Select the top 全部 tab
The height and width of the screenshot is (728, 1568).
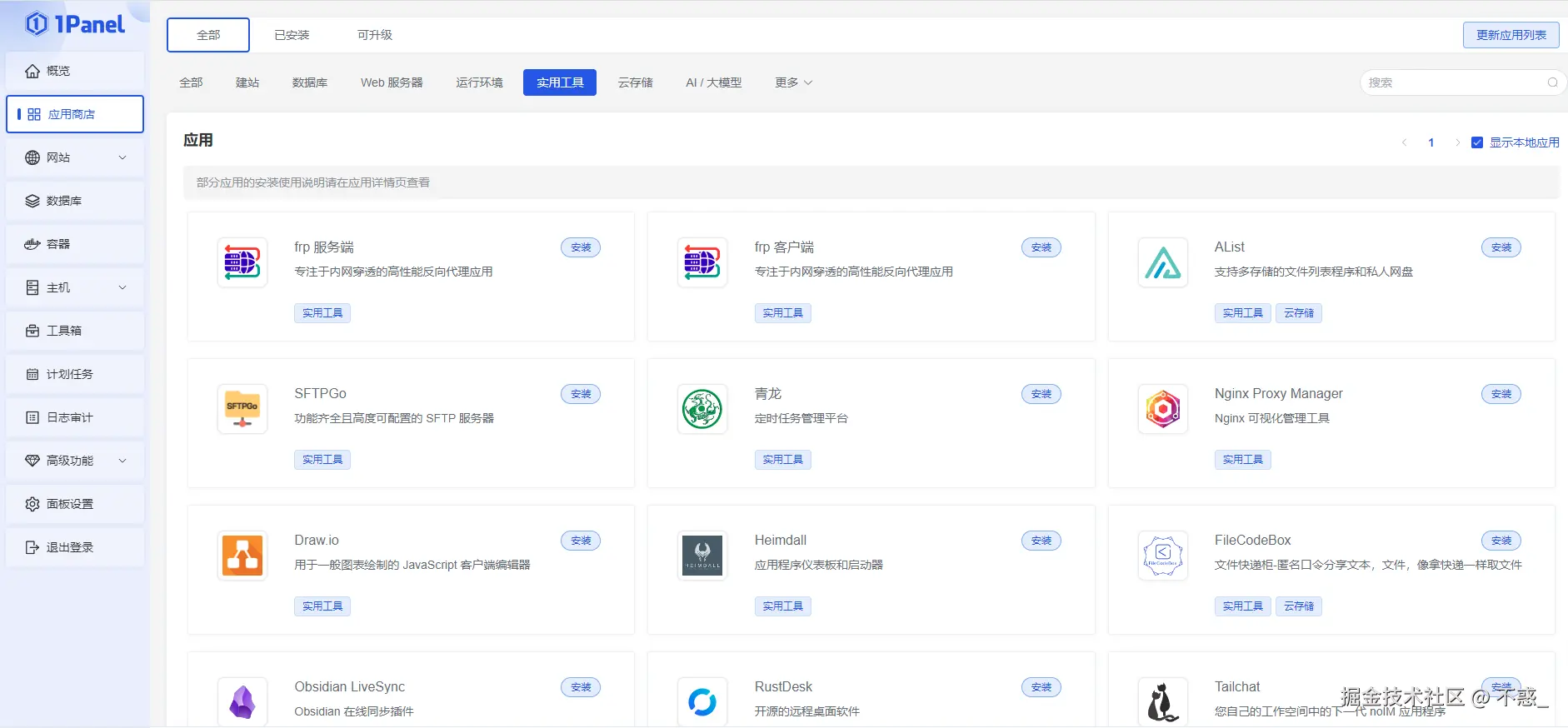coord(208,35)
